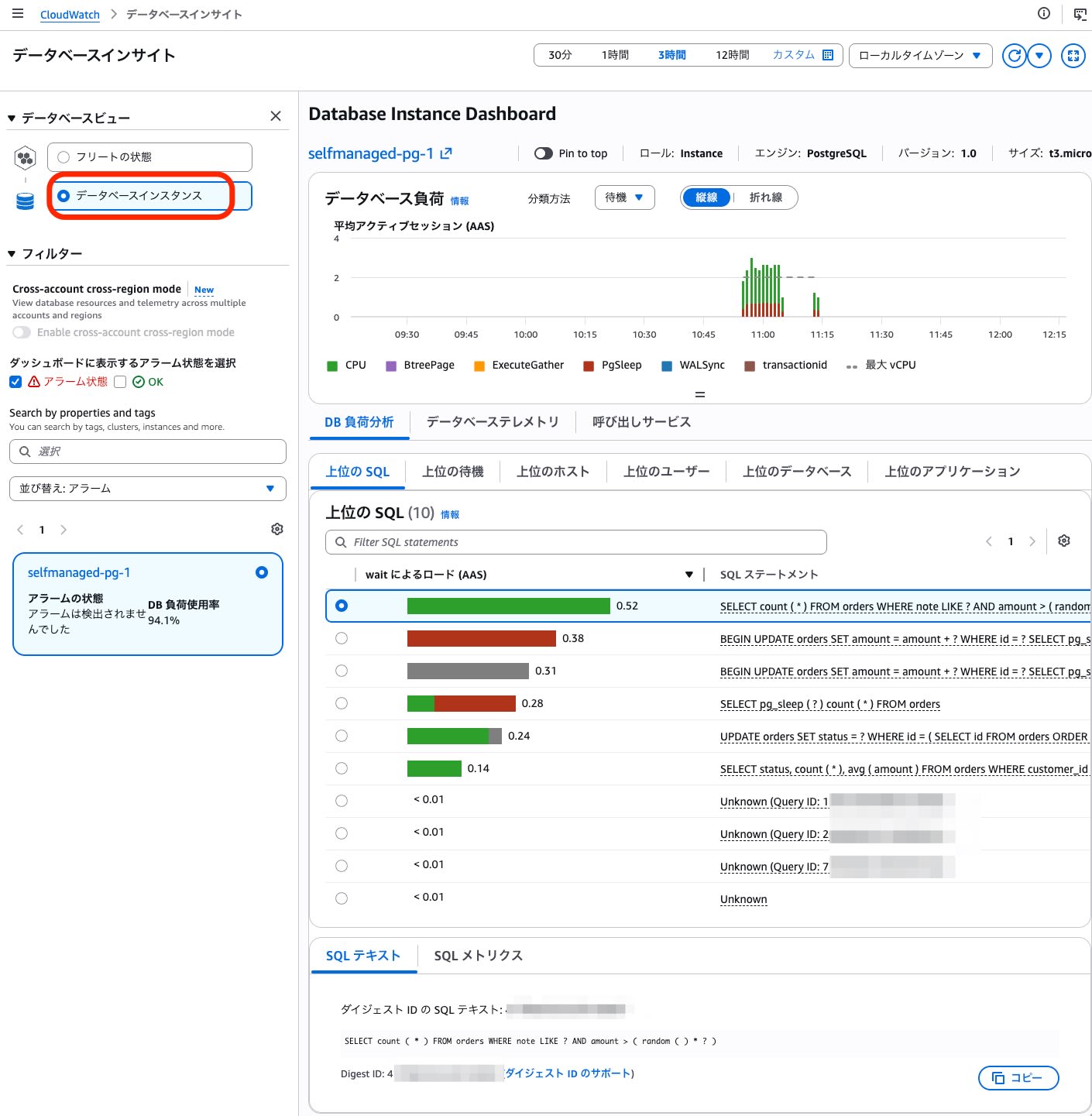The width and height of the screenshot is (1092, 1116).
Task: Open the digest ID support link
Action: coord(568,1073)
